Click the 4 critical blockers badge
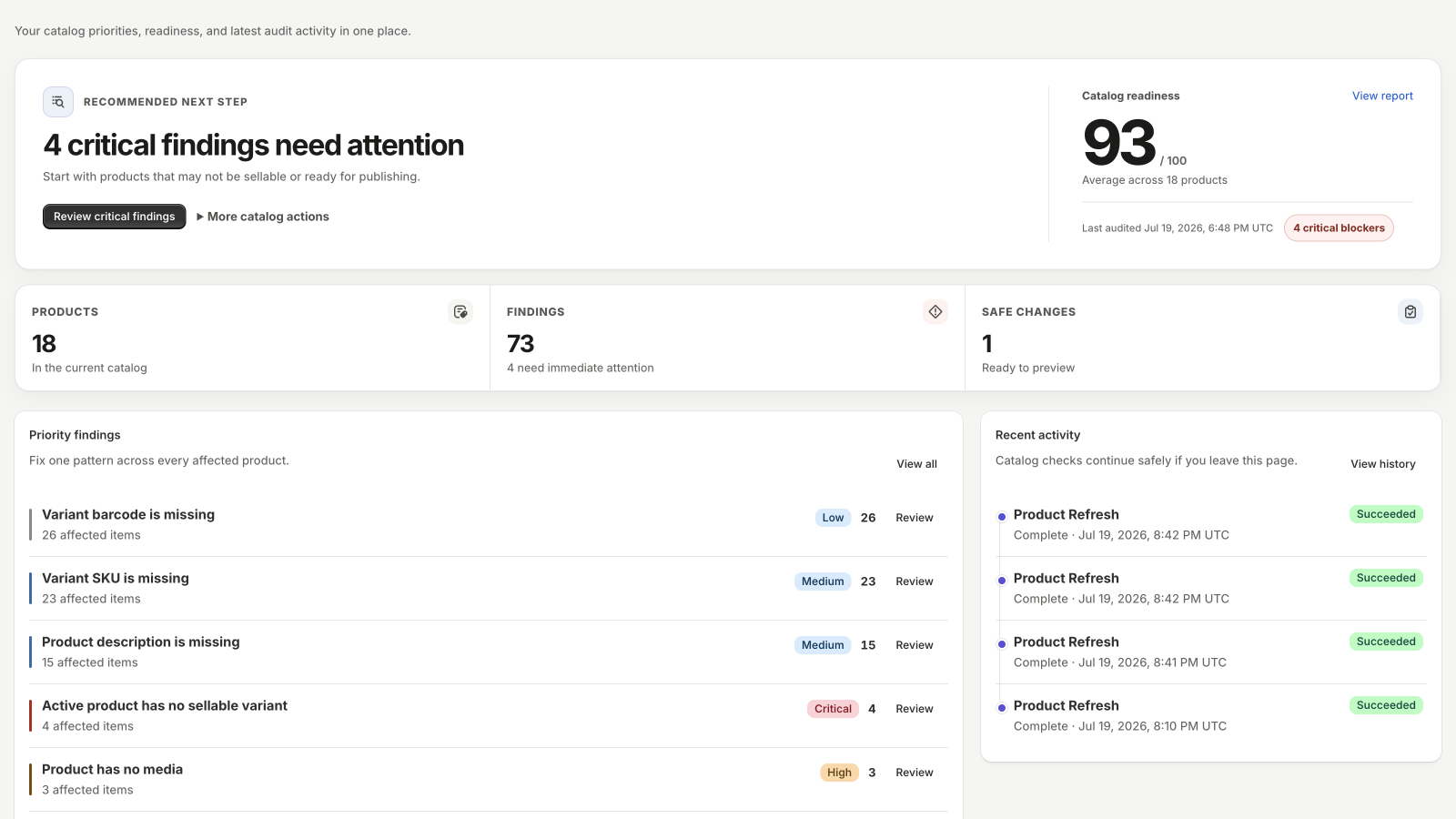This screenshot has height=819, width=1456. point(1339,228)
